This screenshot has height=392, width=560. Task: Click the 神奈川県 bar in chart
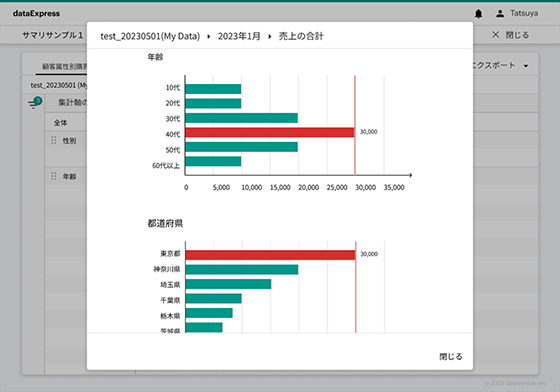242,270
